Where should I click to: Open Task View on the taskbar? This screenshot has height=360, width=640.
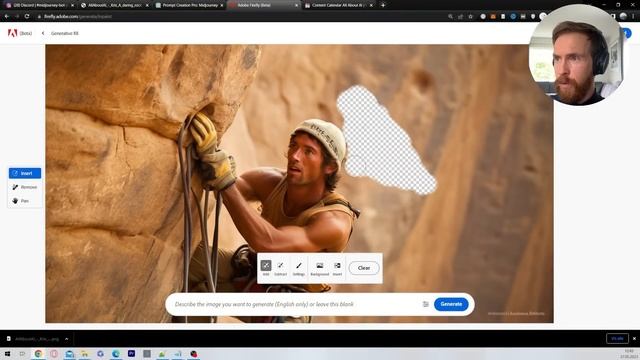coord(22,353)
